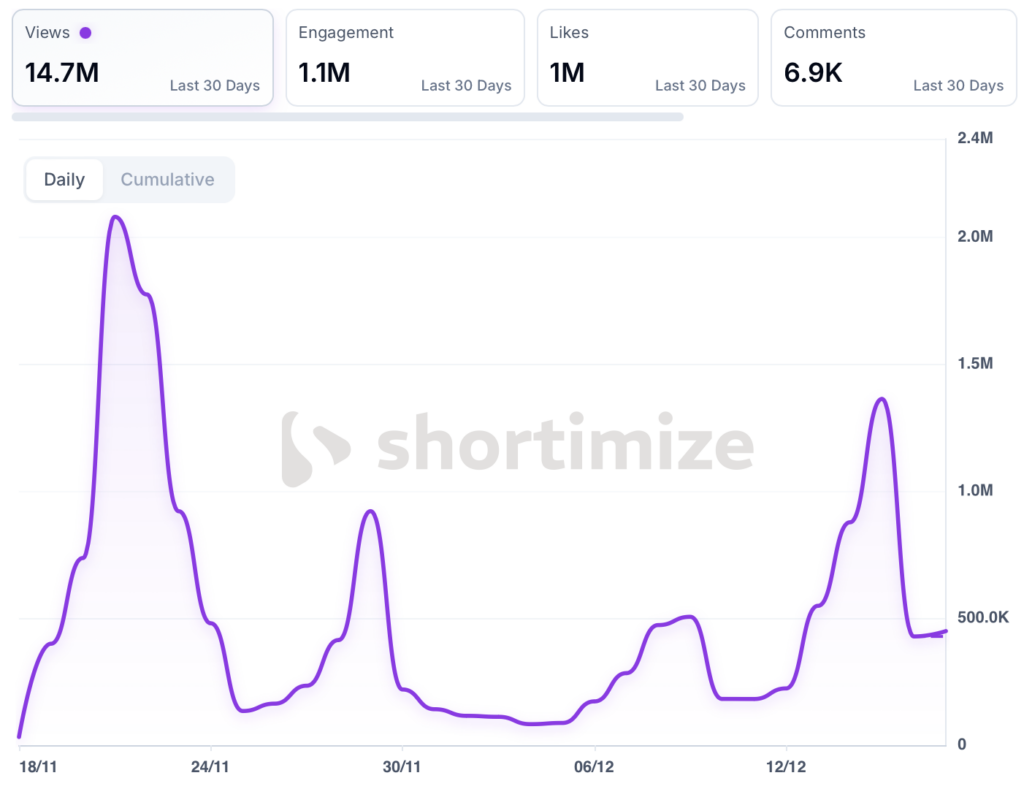Switch to Cumulative chart mode
This screenshot has height=789, width=1024.
tap(167, 180)
